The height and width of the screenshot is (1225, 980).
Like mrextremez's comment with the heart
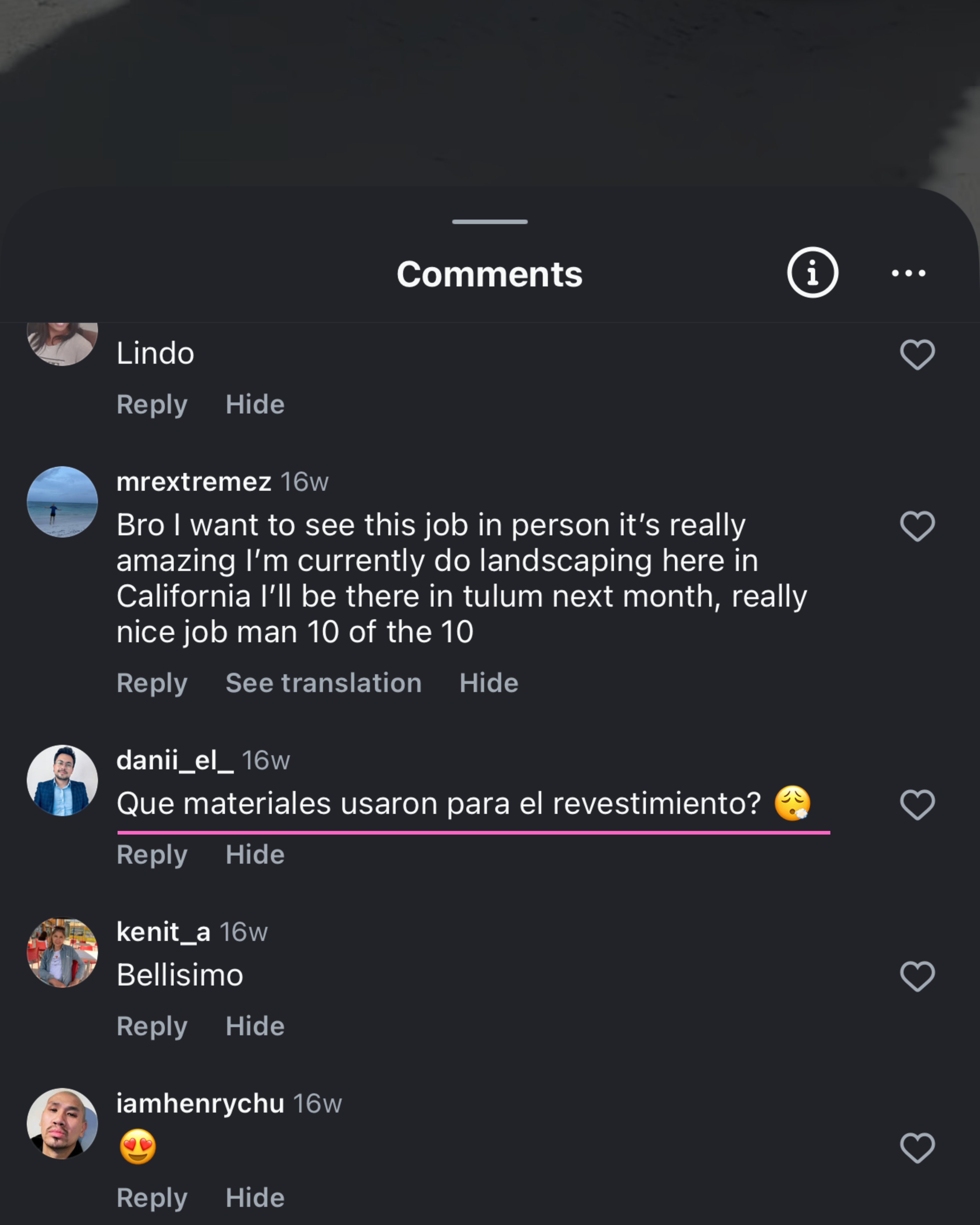[x=917, y=526]
